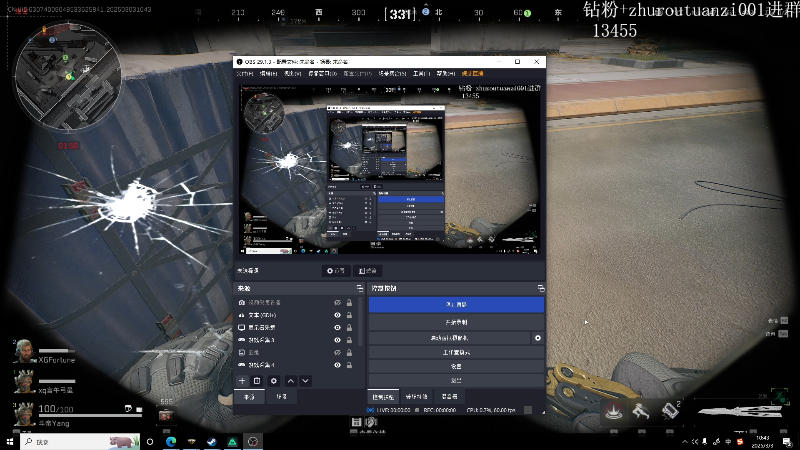Open sources dock menu icon

[x=360, y=288]
